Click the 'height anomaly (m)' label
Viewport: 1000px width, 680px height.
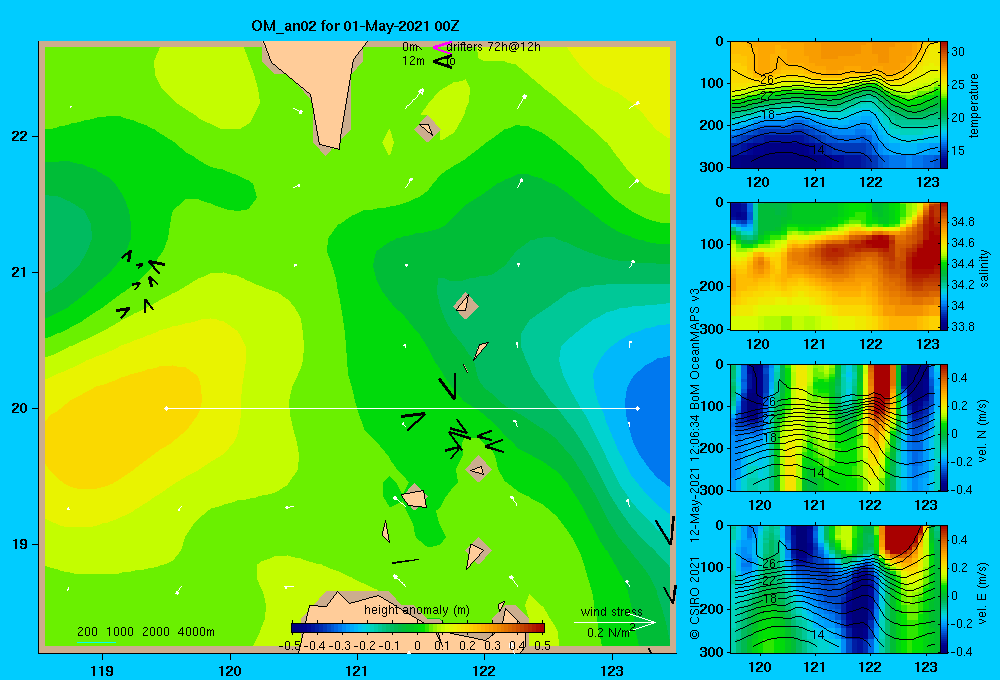(x=416, y=610)
